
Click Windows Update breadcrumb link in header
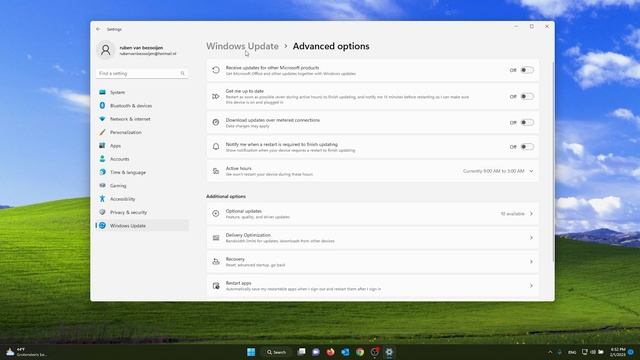(x=242, y=46)
